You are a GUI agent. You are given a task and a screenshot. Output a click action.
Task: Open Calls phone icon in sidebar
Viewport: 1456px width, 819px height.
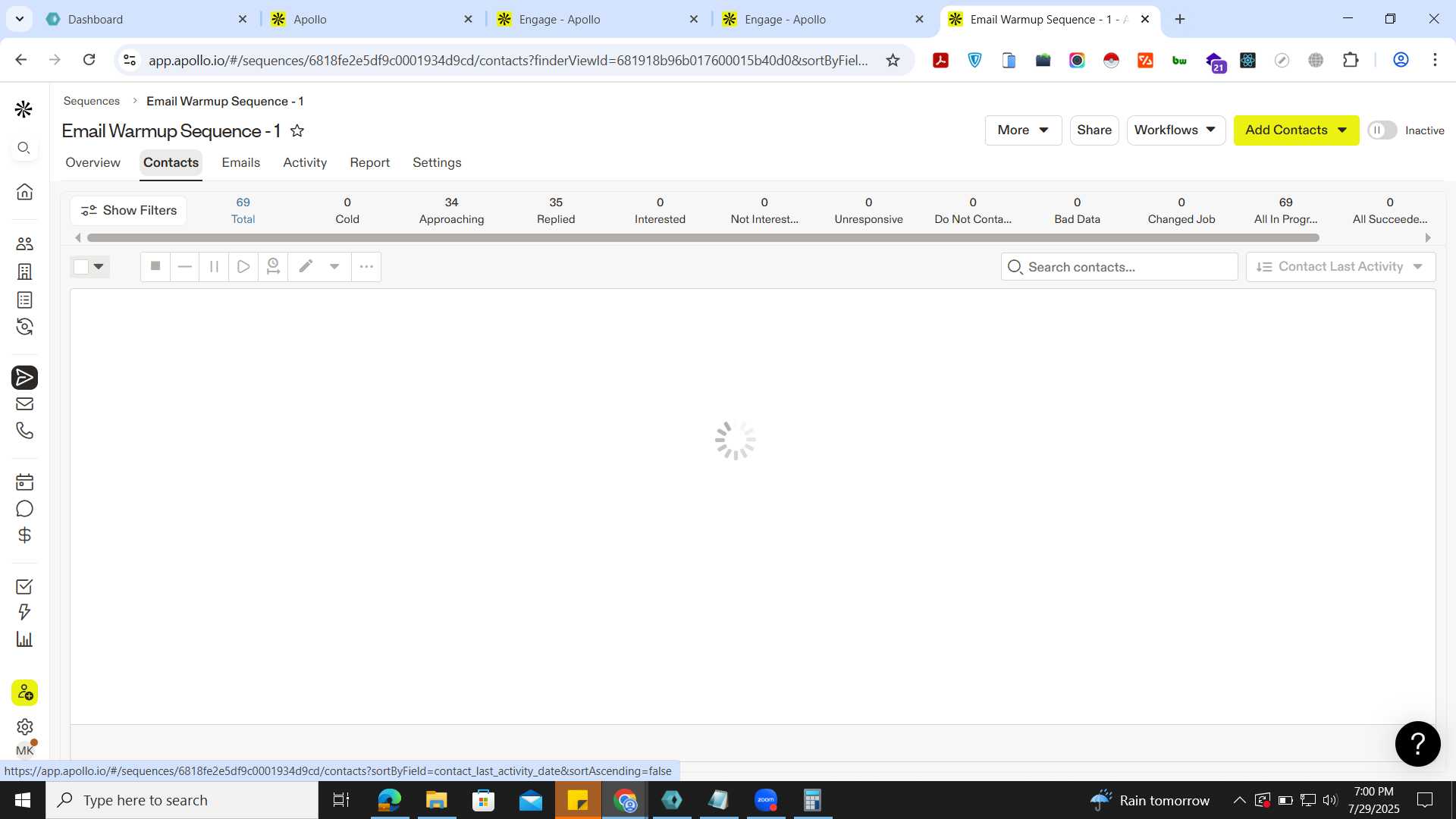tap(24, 431)
